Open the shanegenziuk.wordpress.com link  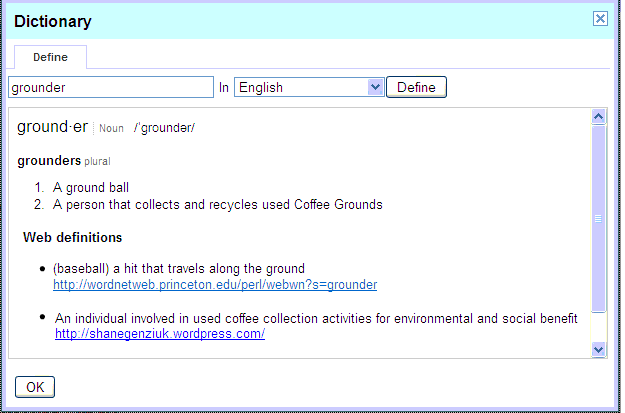160,334
